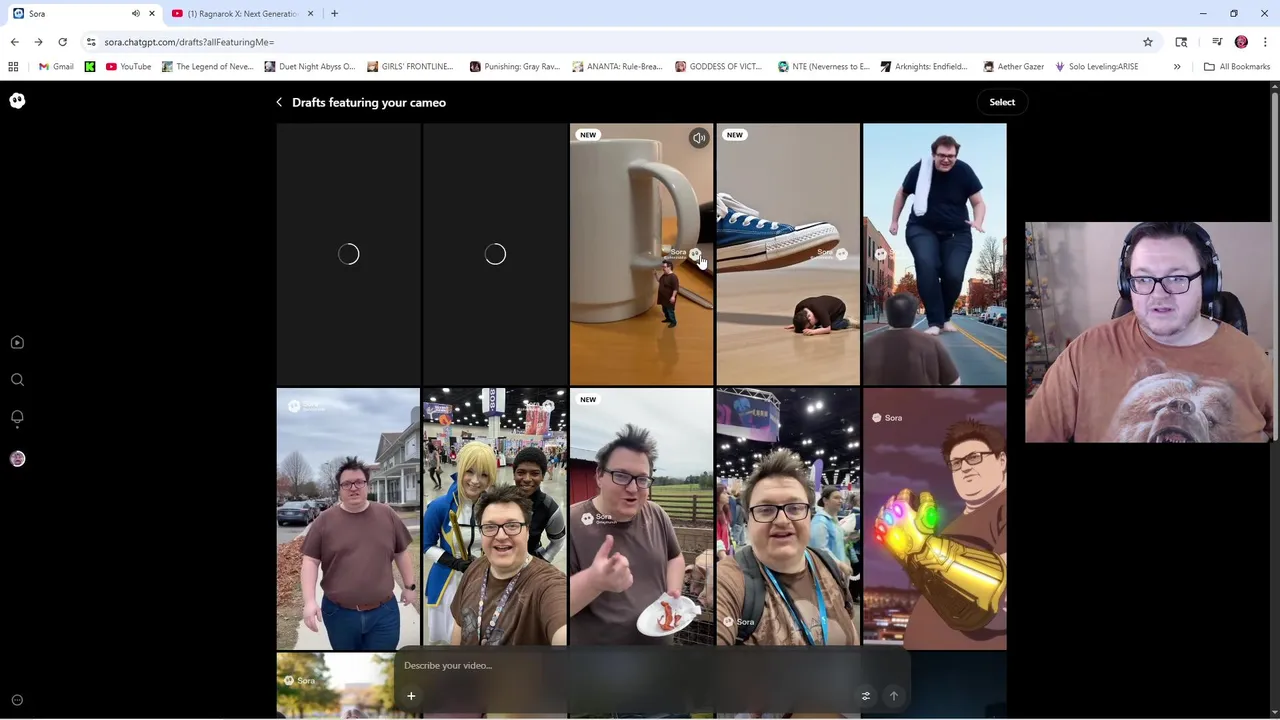Open the Chrome three-dot menu

[x=1265, y=42]
